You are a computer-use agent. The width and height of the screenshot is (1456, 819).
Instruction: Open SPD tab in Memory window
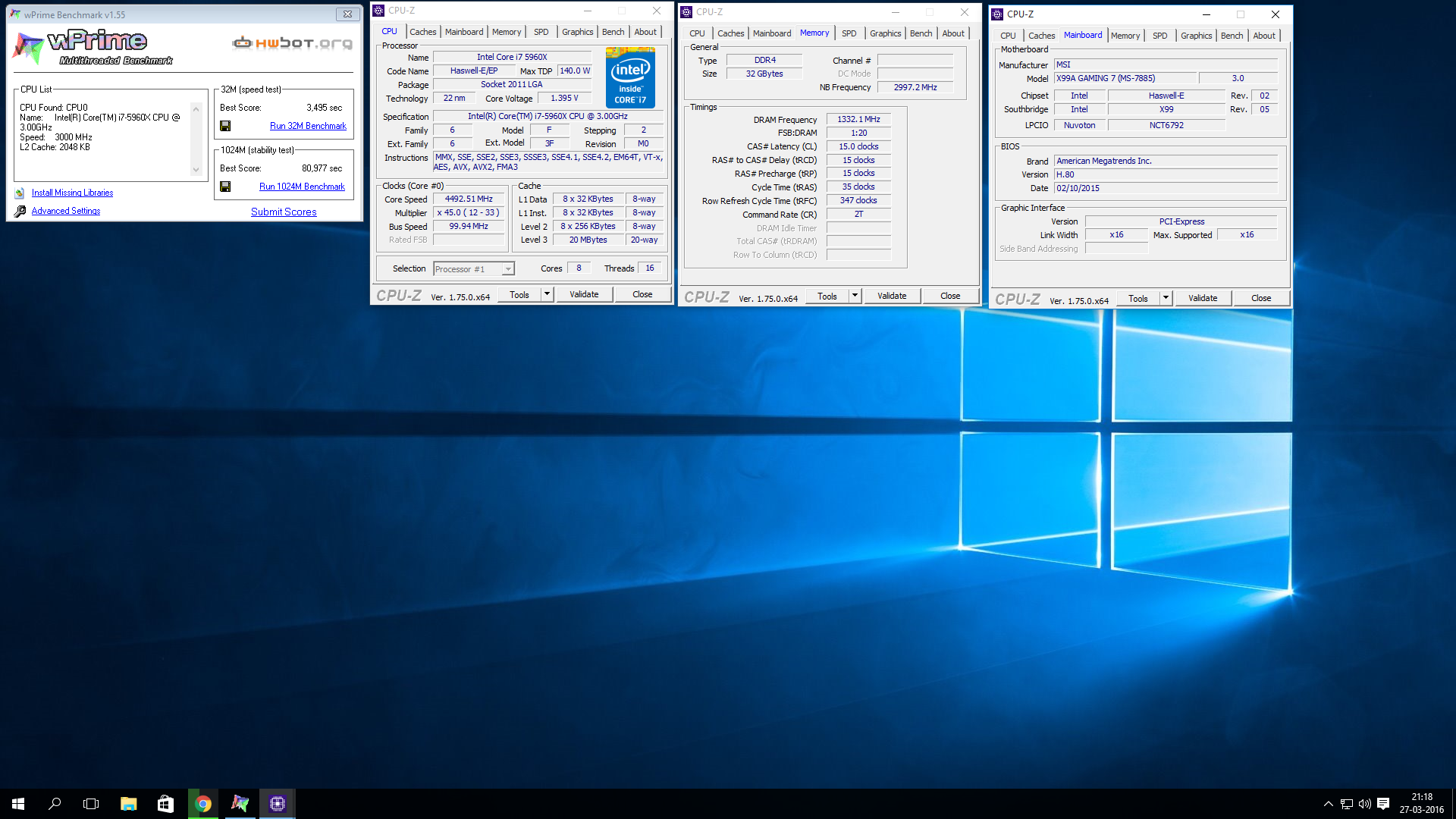click(x=849, y=33)
